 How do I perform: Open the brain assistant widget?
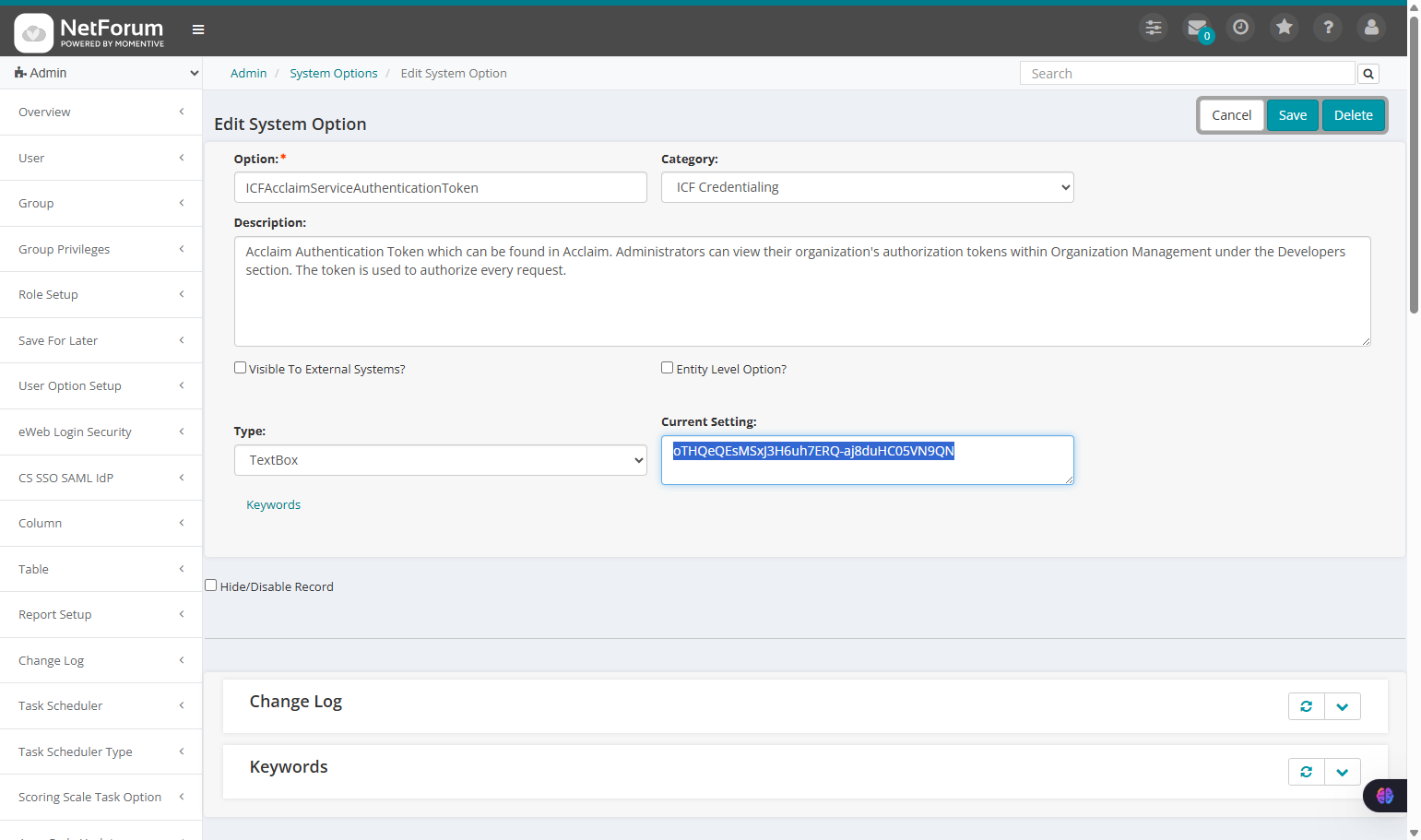click(1385, 796)
